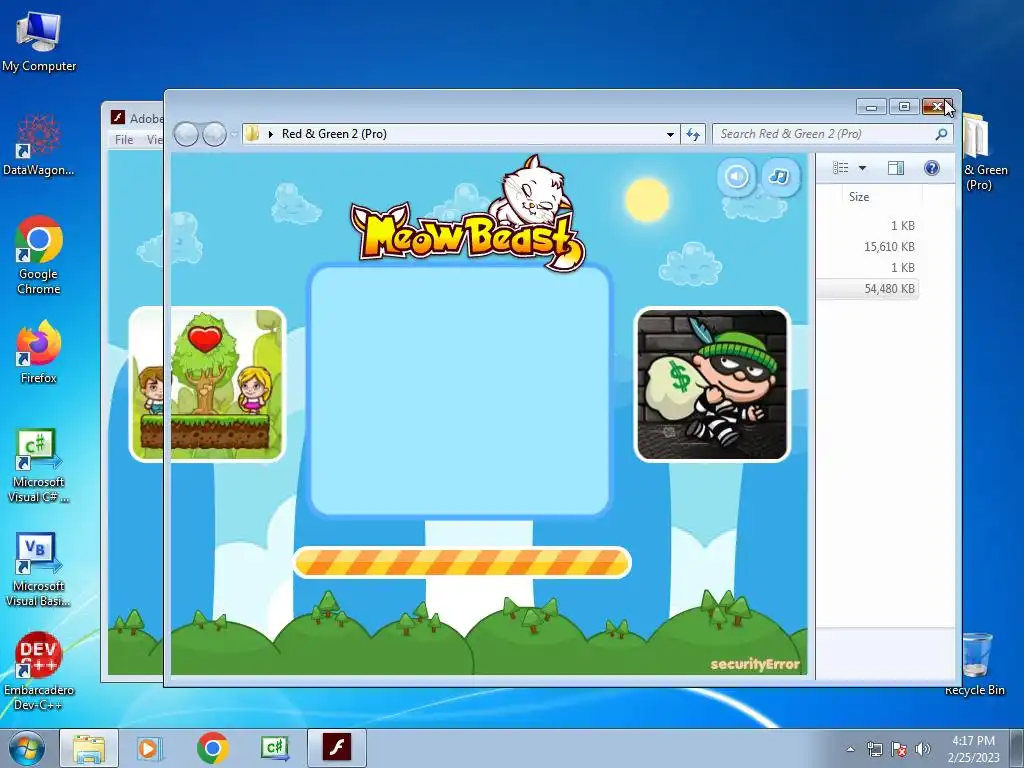Click the folder icon in address bar
Screen dimensions: 1024x768
point(252,134)
